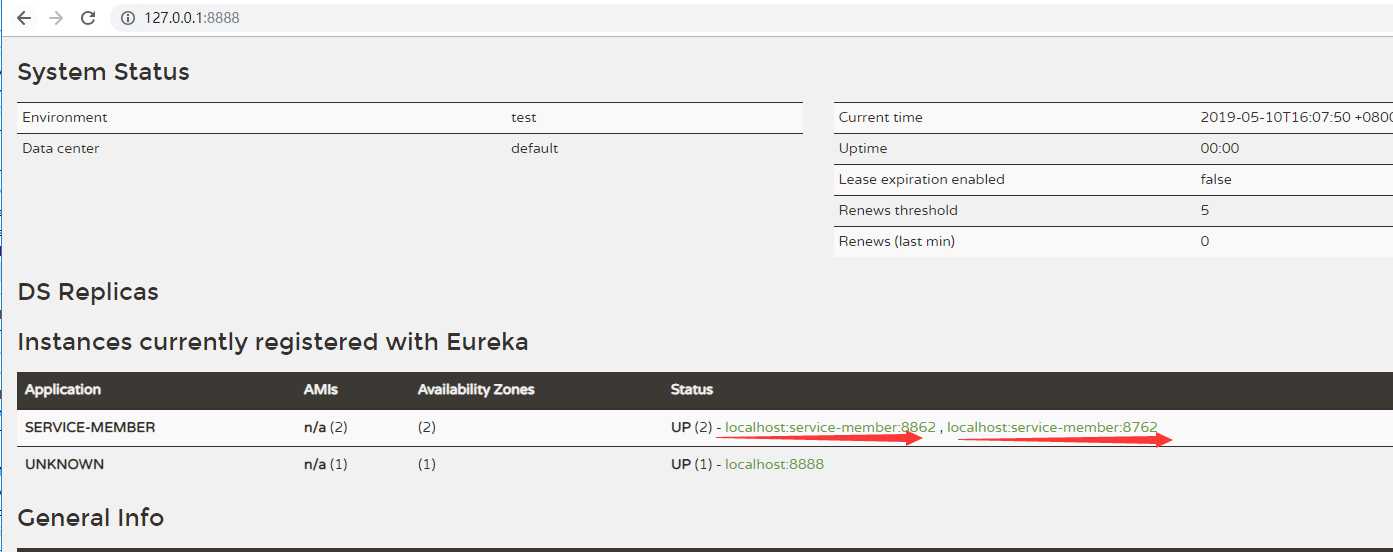
Task: Click availability zones '(2)' for SERVICE-MEMBER
Action: (427, 427)
